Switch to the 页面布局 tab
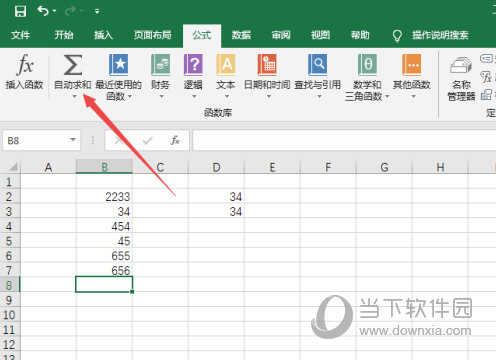The height and width of the screenshot is (360, 496). pos(152,35)
